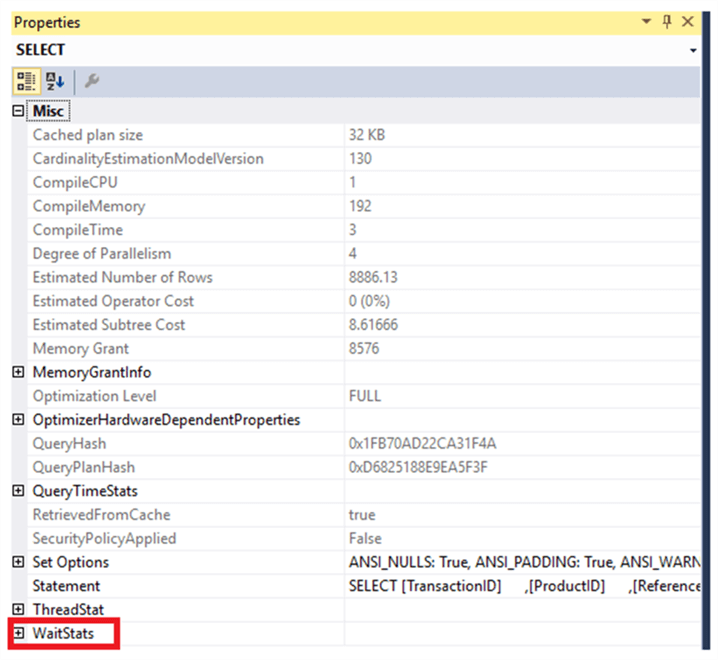Screen dimensions: 718x660
Task: Expand the WaitStats node
Action: click(18, 633)
